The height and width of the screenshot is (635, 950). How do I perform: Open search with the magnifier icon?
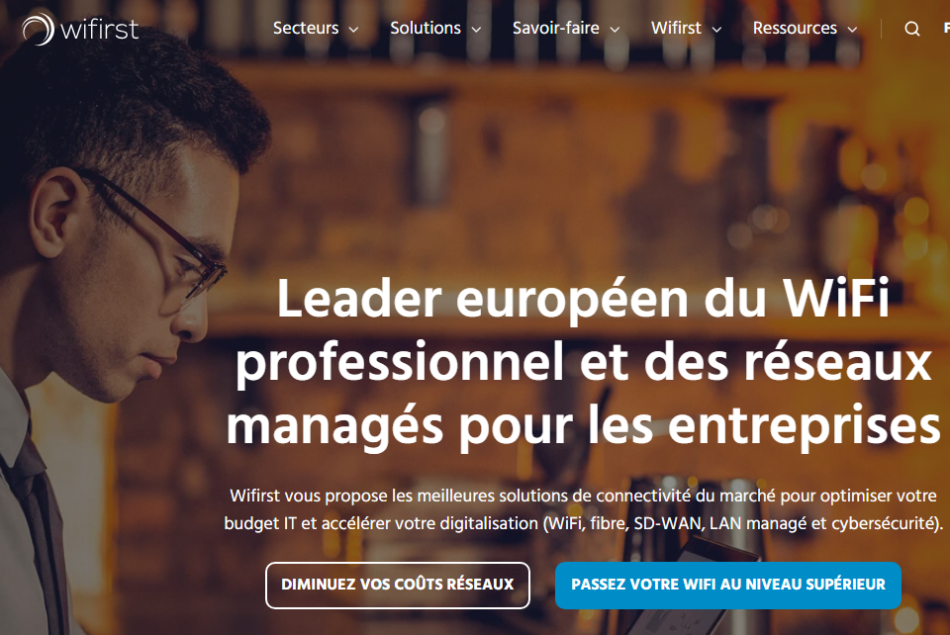[x=912, y=28]
